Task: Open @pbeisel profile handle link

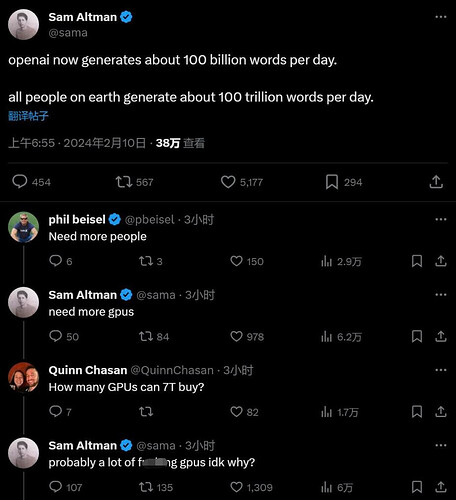Action: 149,219
